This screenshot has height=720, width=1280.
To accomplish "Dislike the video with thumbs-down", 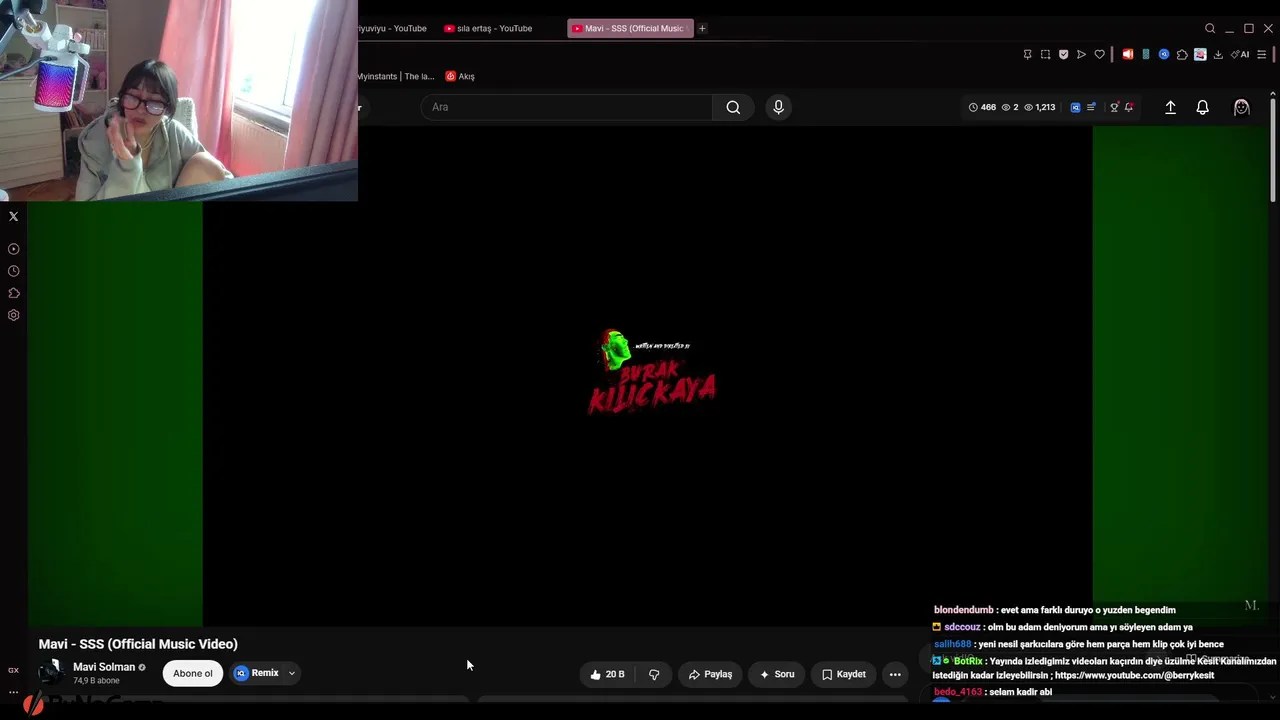I will 654,674.
